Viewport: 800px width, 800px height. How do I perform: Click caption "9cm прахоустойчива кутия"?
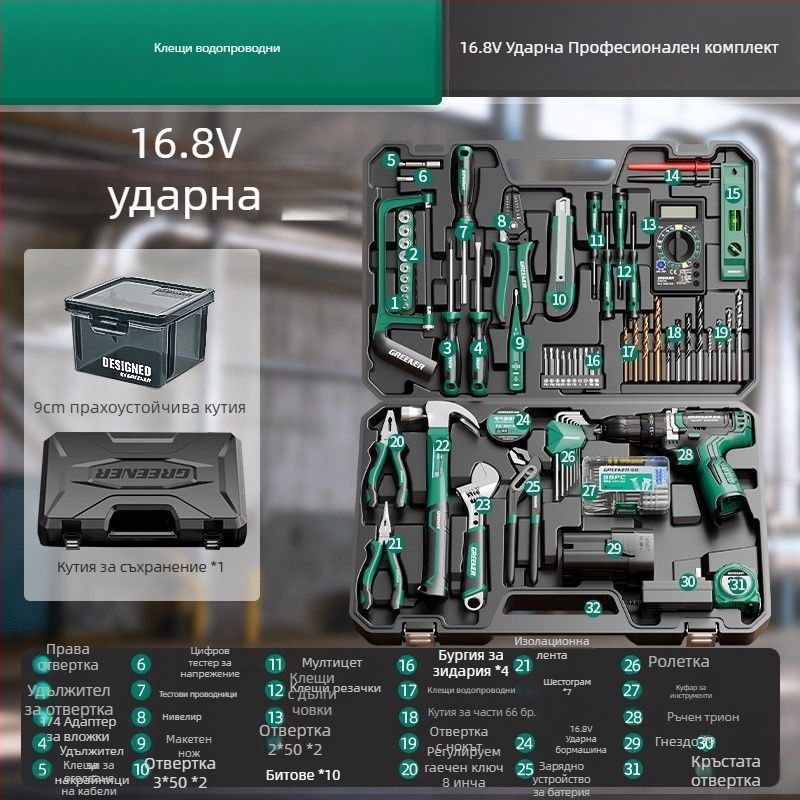click(x=140, y=407)
